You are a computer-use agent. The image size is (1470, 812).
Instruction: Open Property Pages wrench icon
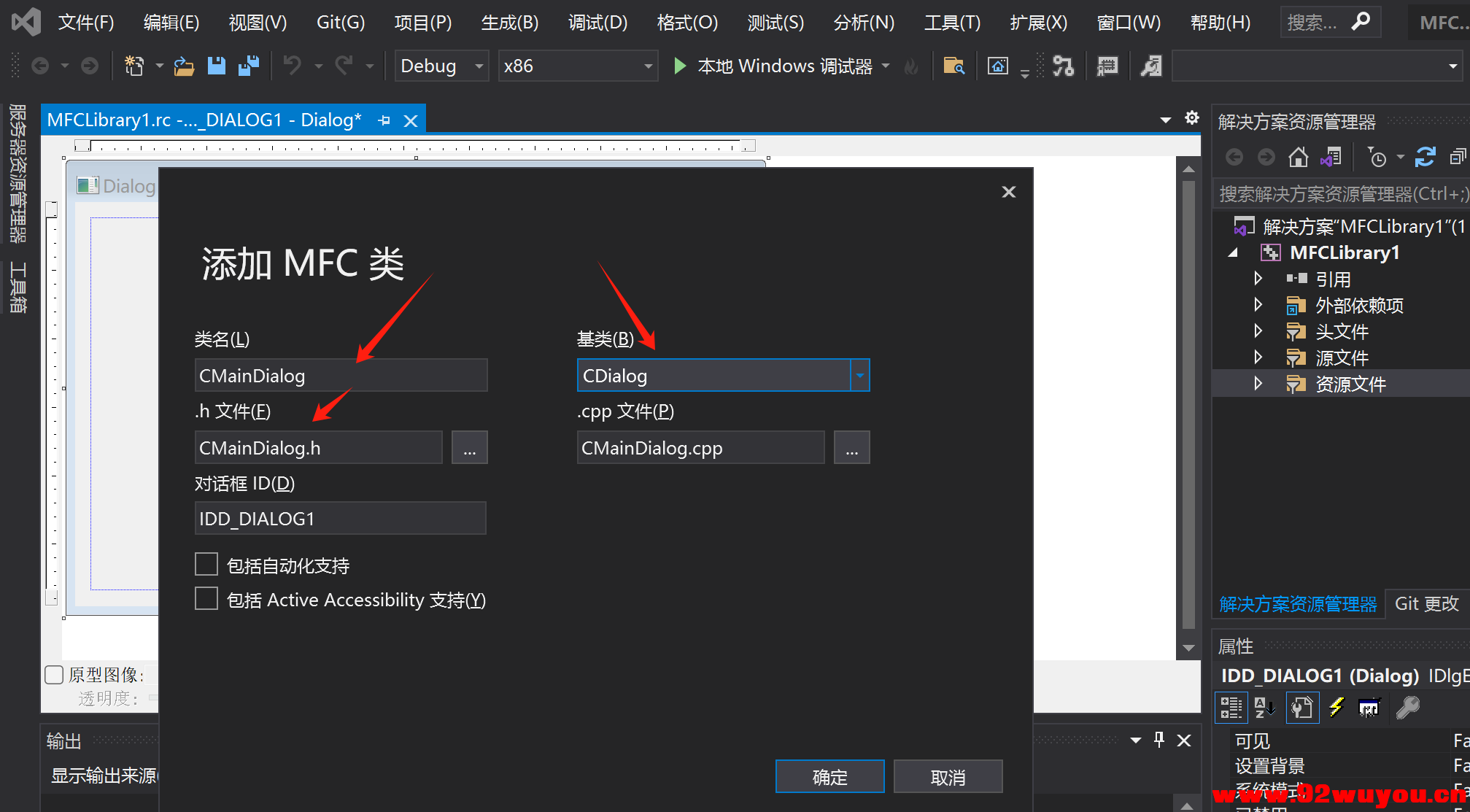point(1407,707)
